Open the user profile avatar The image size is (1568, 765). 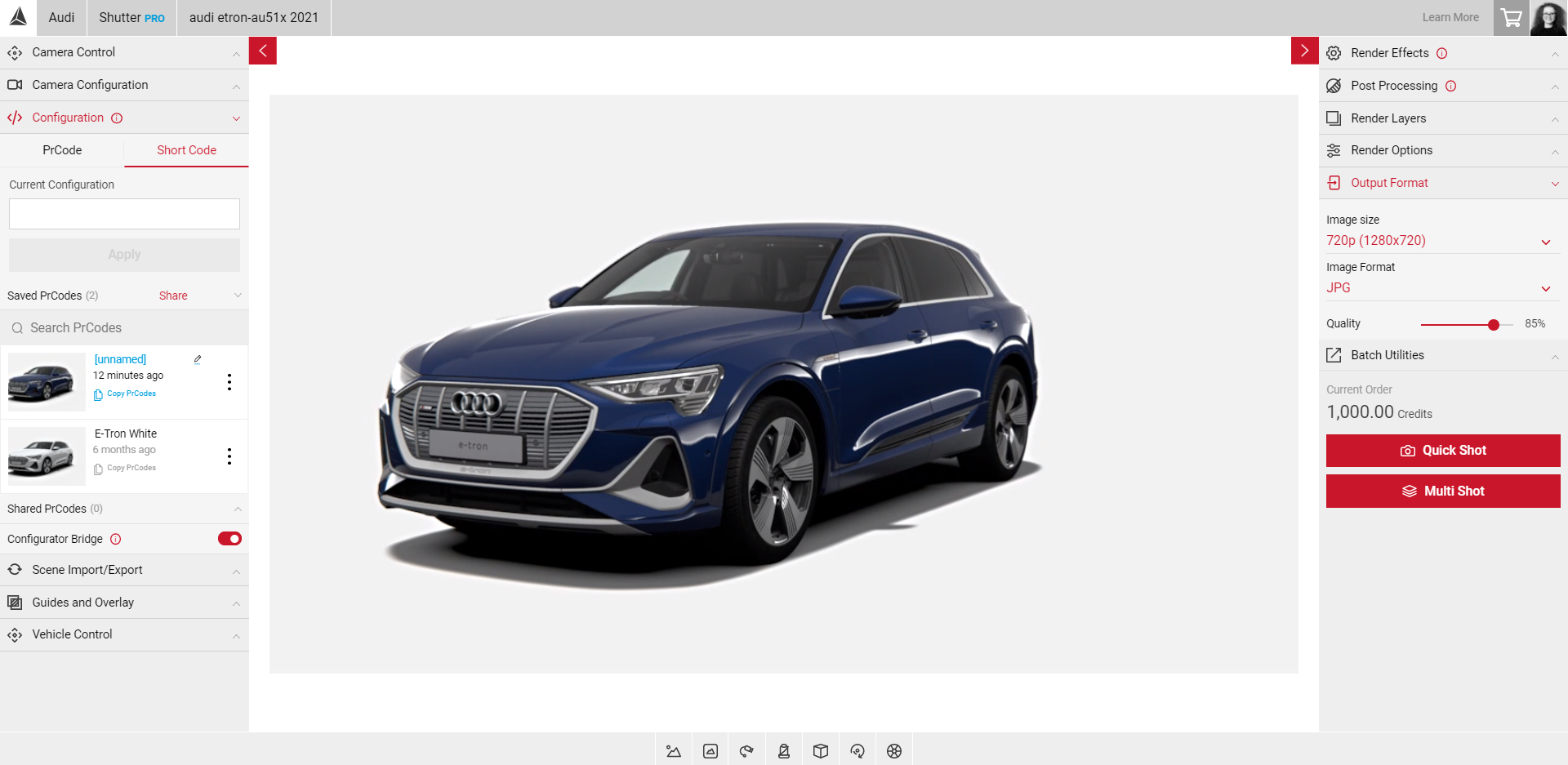coord(1548,18)
